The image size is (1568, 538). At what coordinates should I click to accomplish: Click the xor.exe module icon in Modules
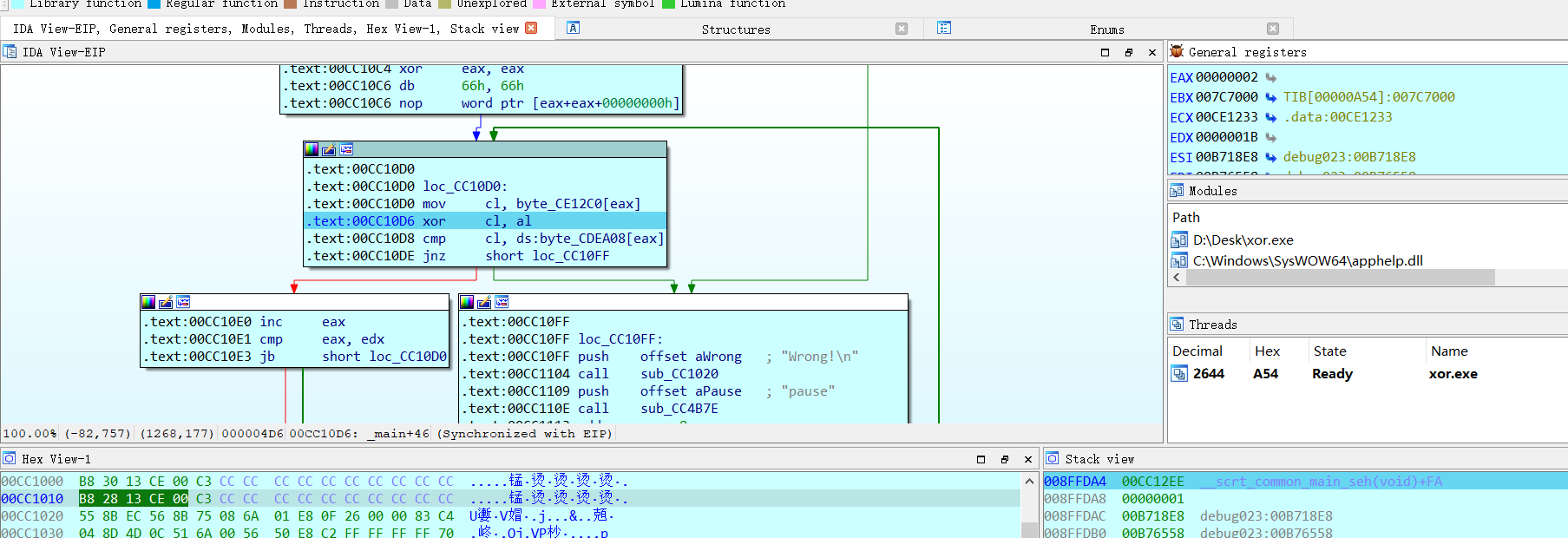pyautogui.click(x=1179, y=240)
